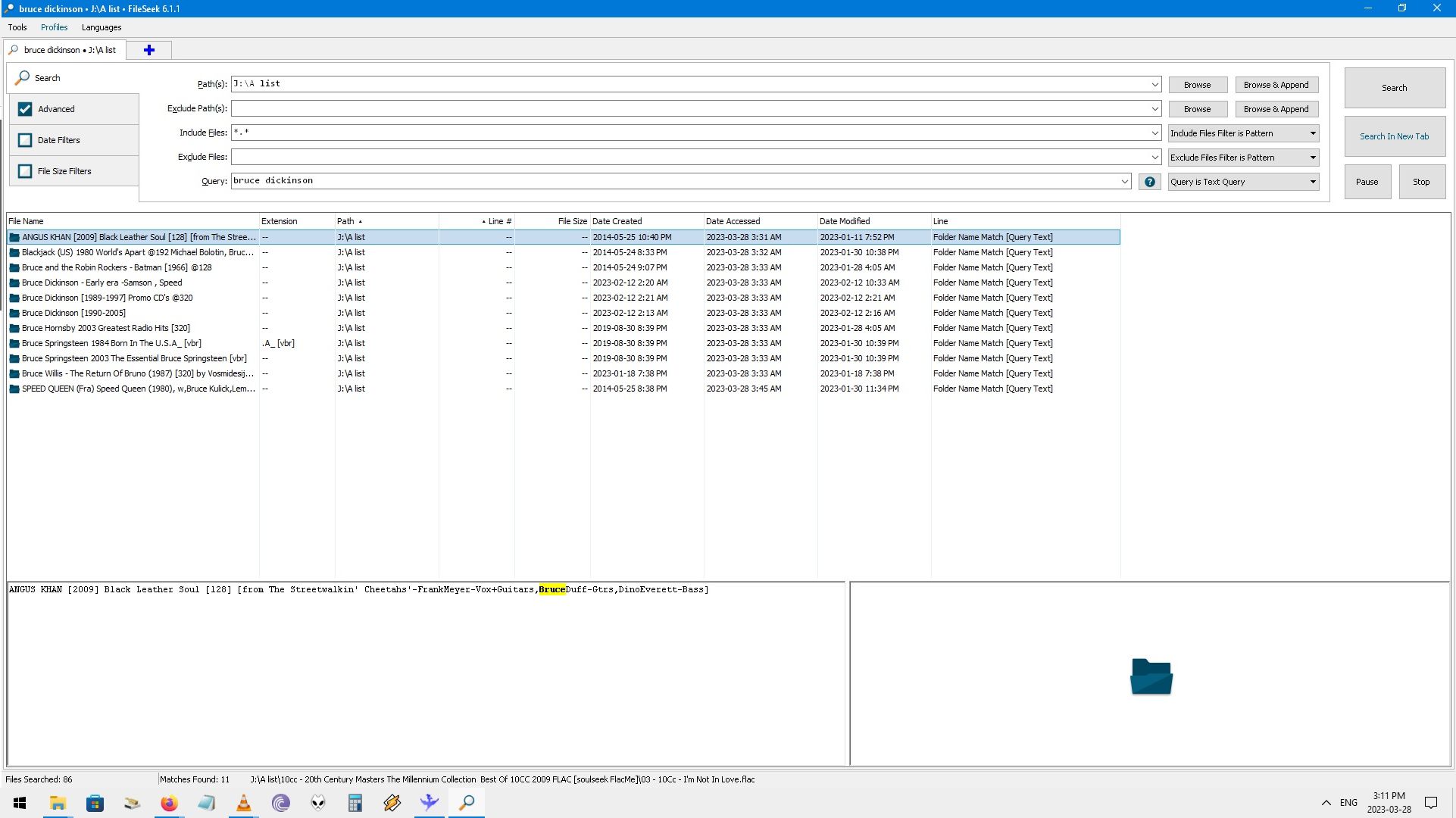
Task: Open the Profiles menu
Action: (54, 27)
